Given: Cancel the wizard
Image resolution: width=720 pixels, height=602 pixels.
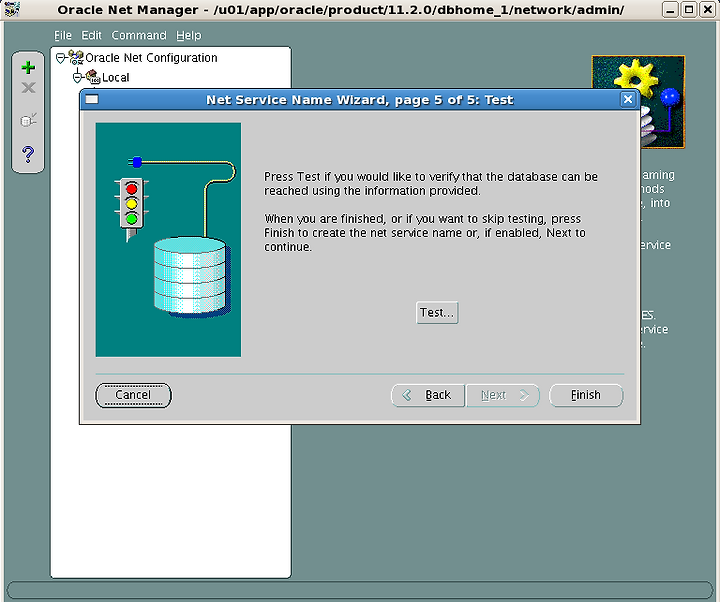Looking at the screenshot, I should 133,395.
